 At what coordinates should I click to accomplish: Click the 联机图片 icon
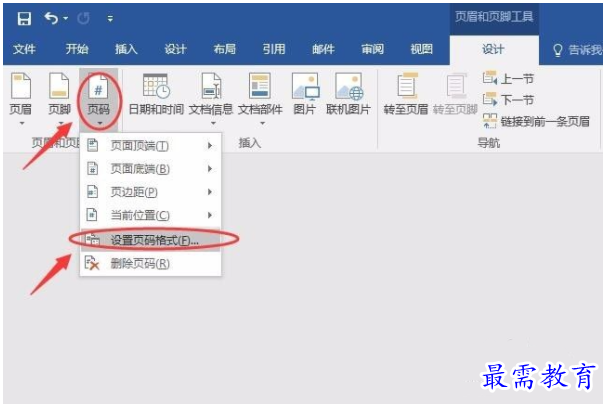[x=348, y=86]
